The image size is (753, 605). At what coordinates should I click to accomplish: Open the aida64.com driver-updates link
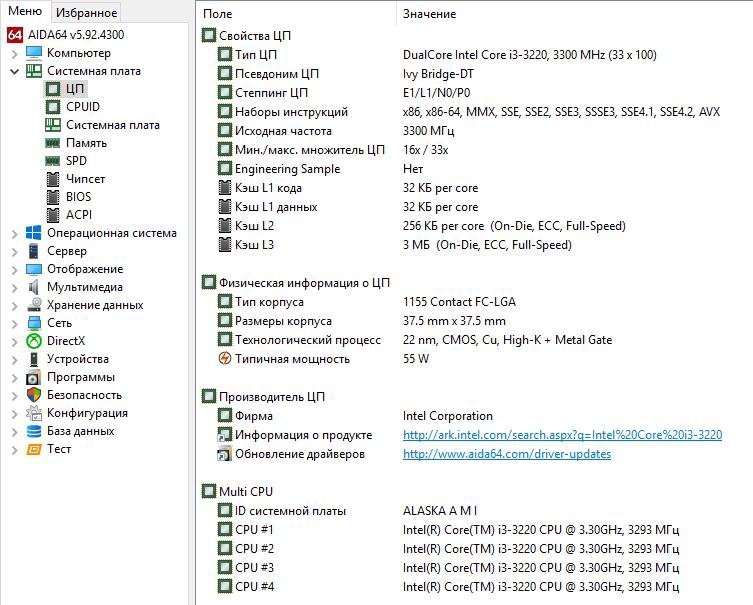click(x=507, y=454)
